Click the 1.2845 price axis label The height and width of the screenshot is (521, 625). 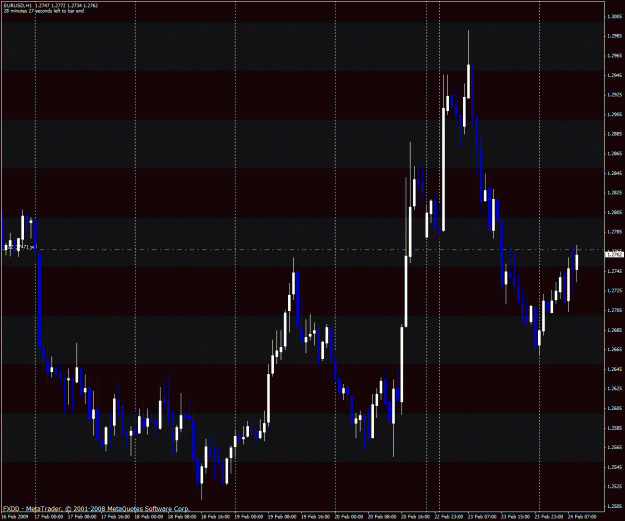tap(614, 173)
